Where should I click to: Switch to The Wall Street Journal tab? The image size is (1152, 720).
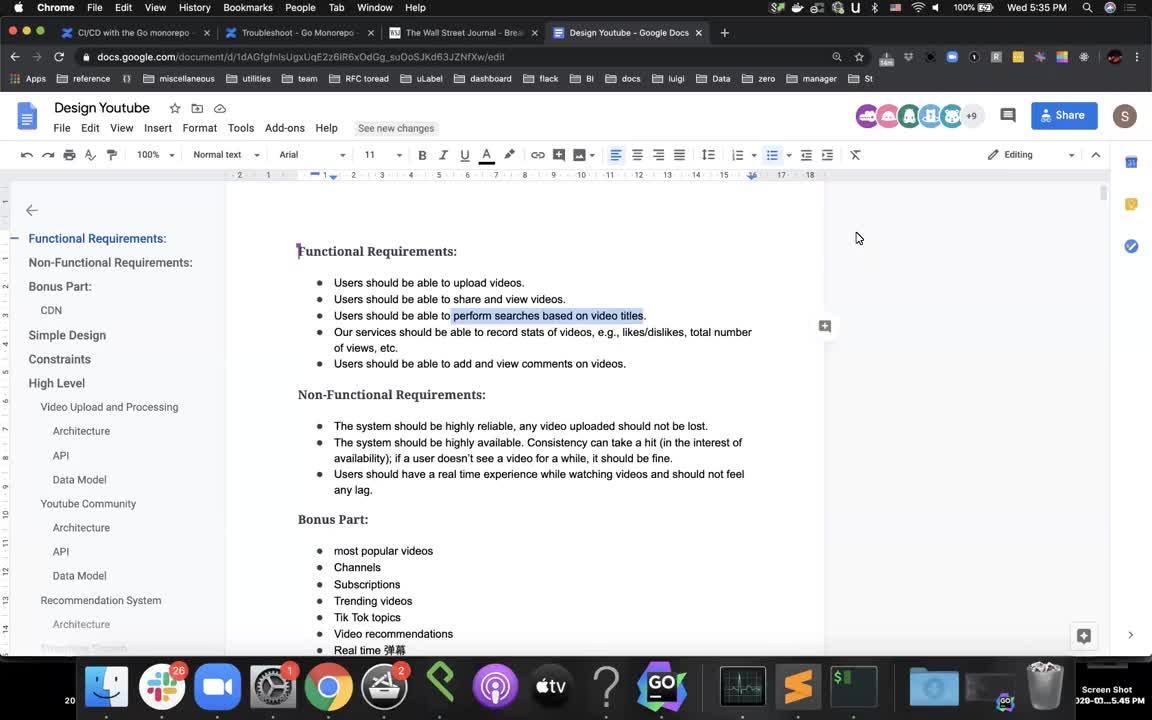click(464, 33)
